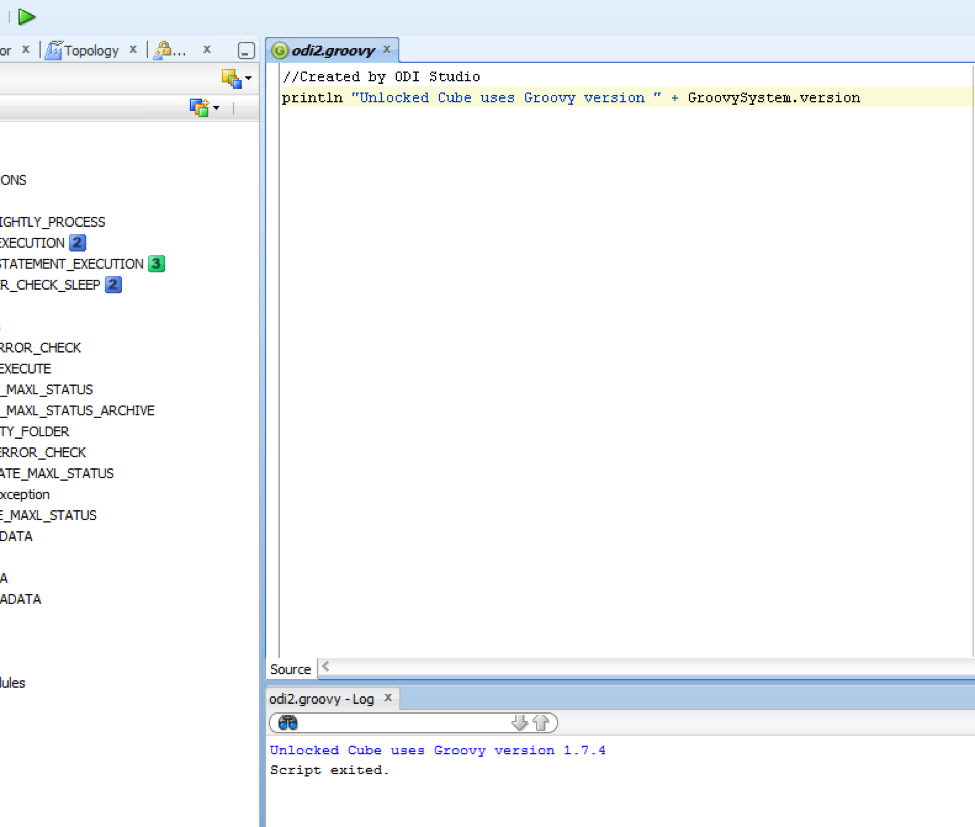Viewport: 975px width, 827px height.
Task: Click the binoculars search icon in Log
Action: pyautogui.click(x=288, y=723)
